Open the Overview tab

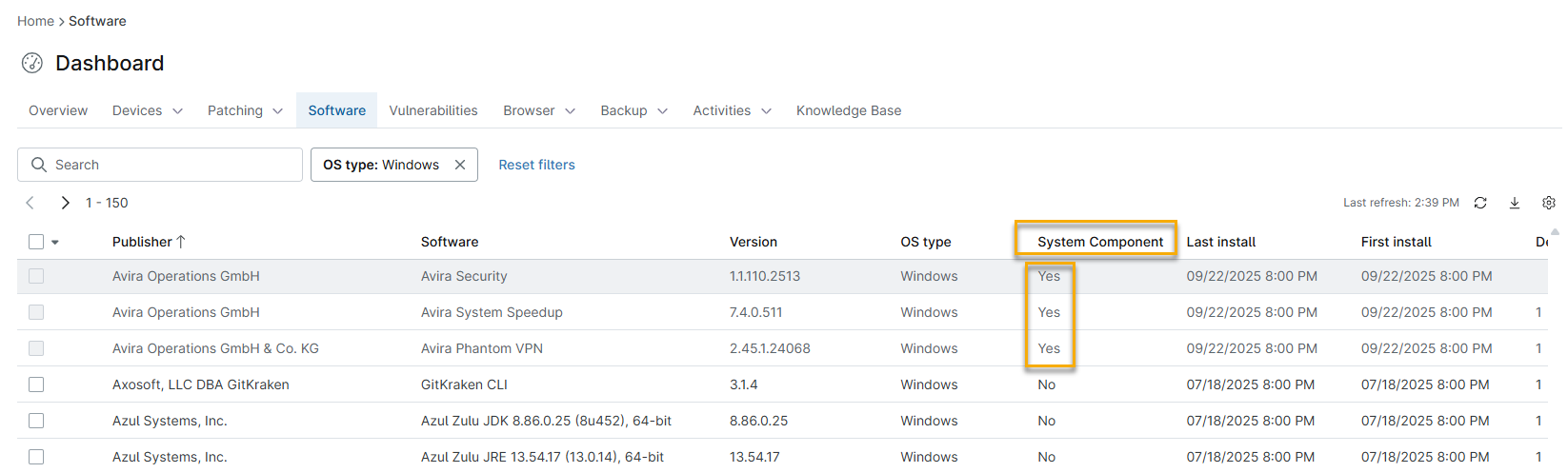tap(58, 110)
